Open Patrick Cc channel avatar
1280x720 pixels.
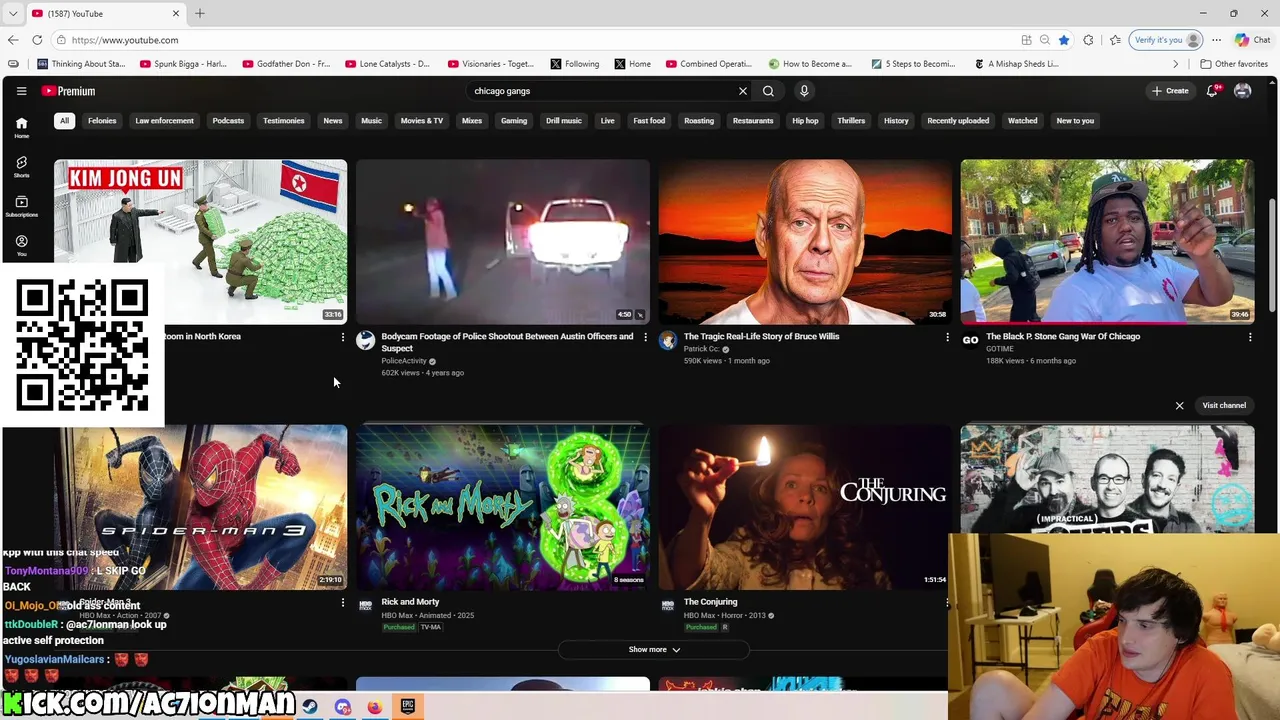(x=668, y=341)
